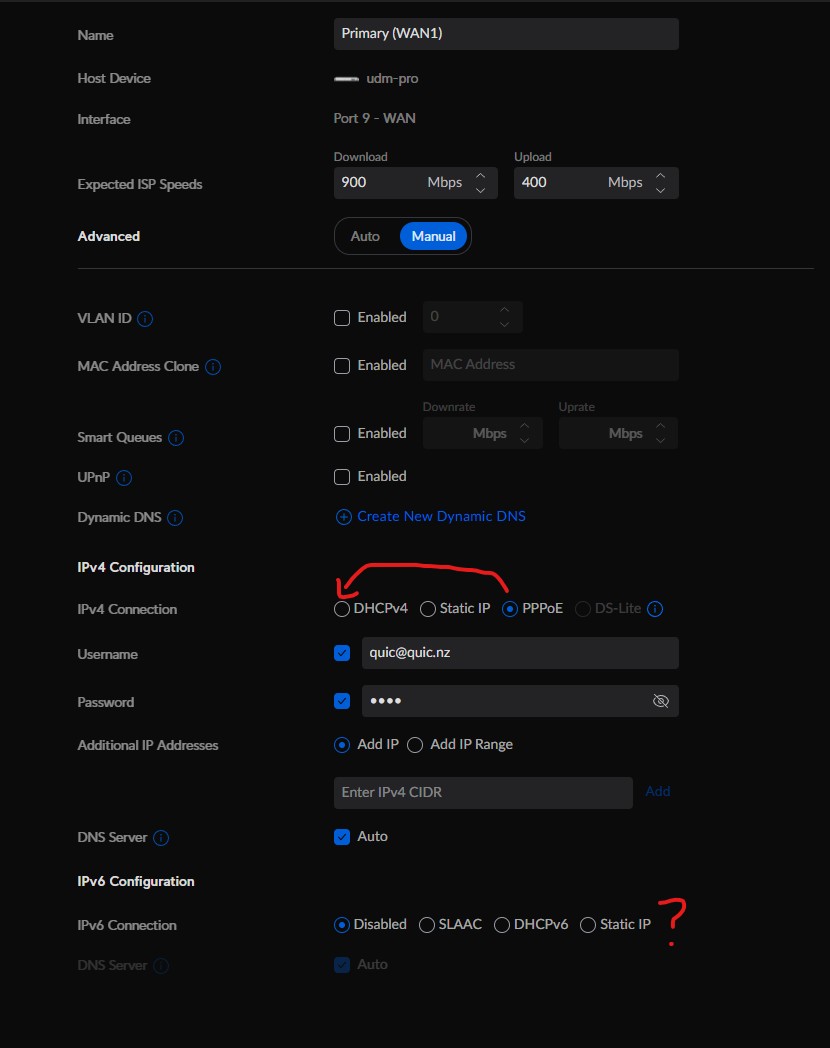Select the DHCPv4 connection radio button
830x1048 pixels.
point(341,609)
